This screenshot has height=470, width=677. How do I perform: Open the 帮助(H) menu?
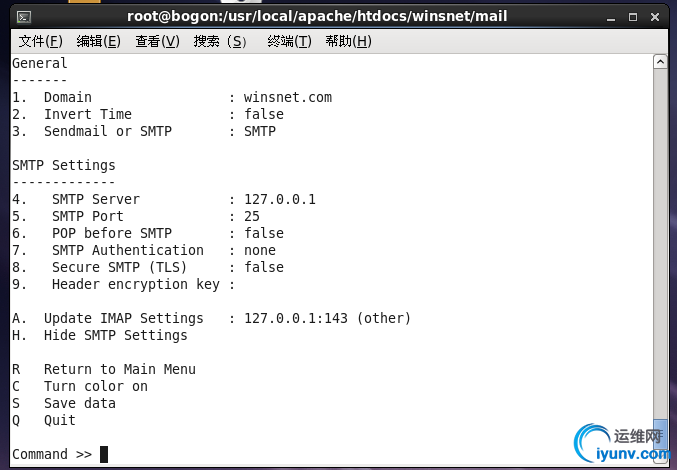point(348,41)
